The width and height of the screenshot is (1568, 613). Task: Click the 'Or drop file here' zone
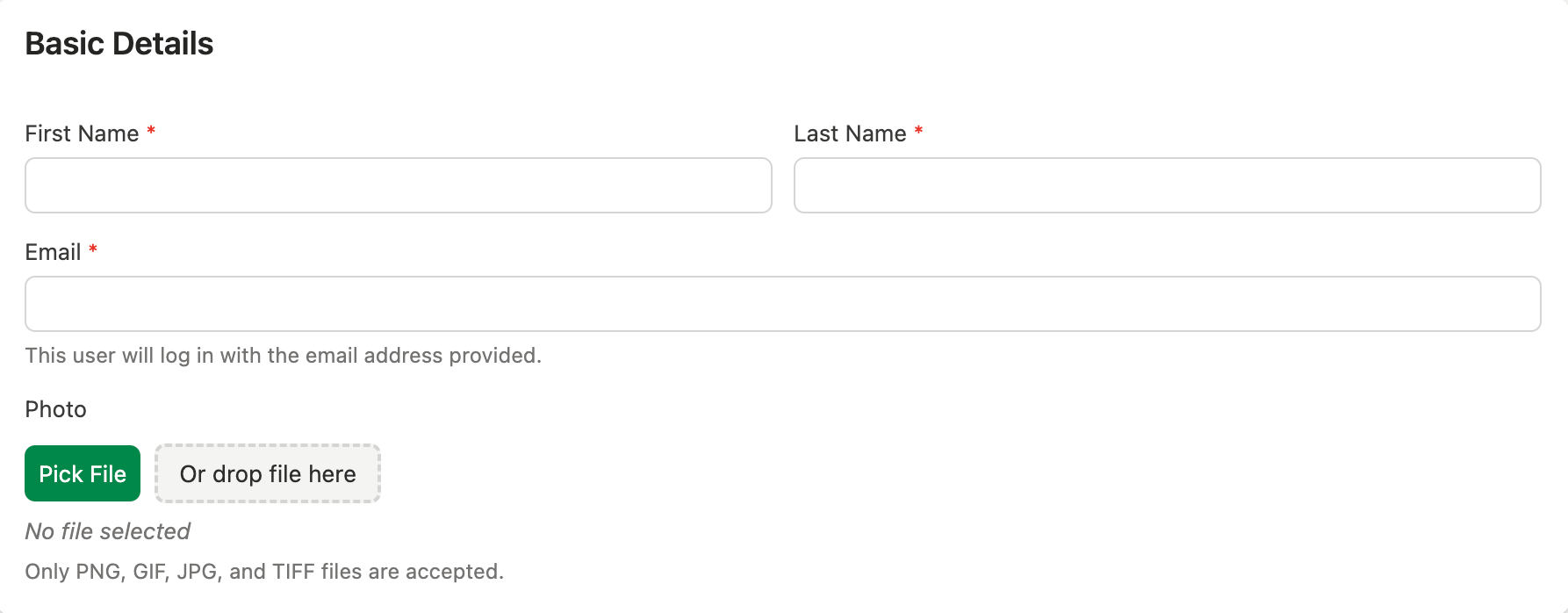267,473
